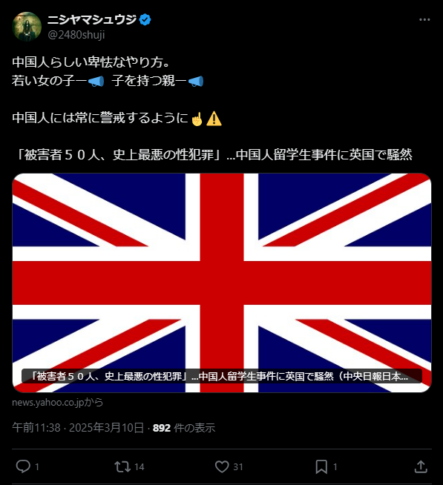The height and width of the screenshot is (485, 443).
Task: Bookmark this post
Action: [x=321, y=466]
